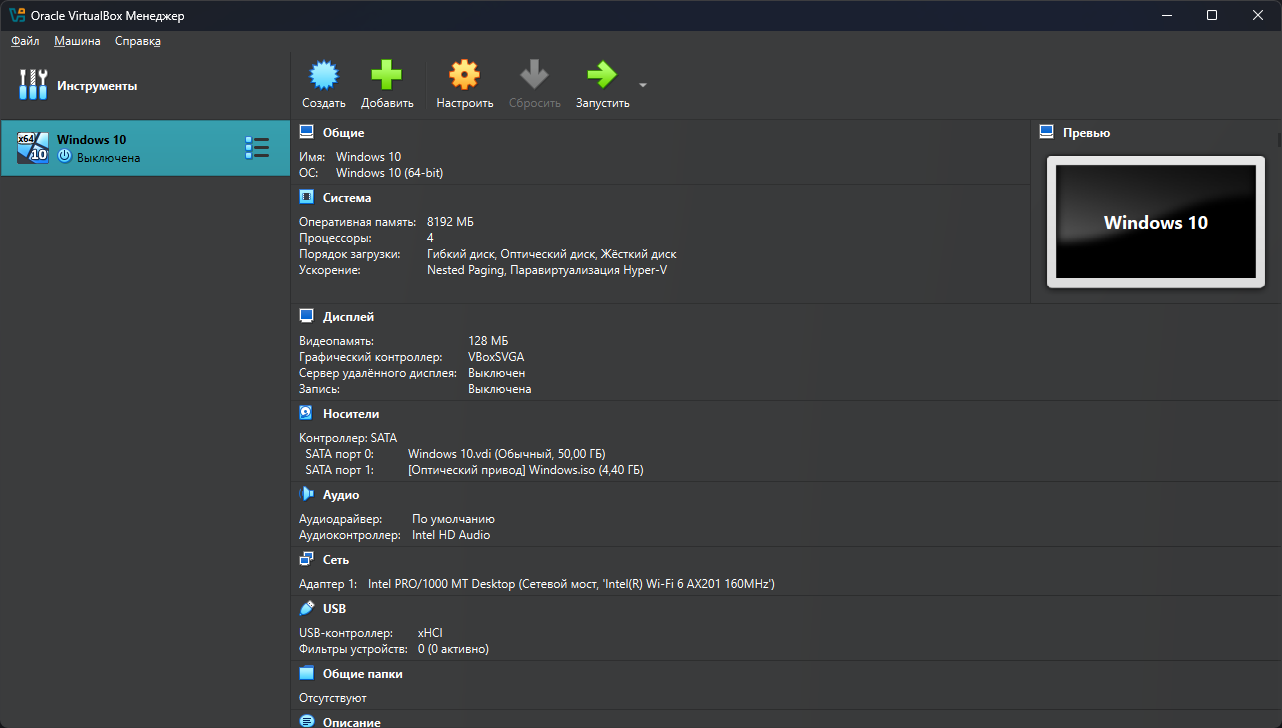The height and width of the screenshot is (728, 1282).
Task: Click the Превью header monitor icon
Action: click(x=1047, y=132)
